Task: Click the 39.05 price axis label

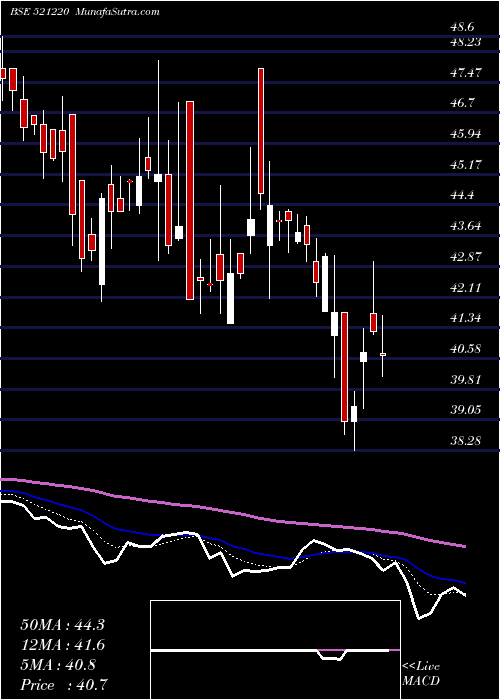Action: click(x=466, y=410)
